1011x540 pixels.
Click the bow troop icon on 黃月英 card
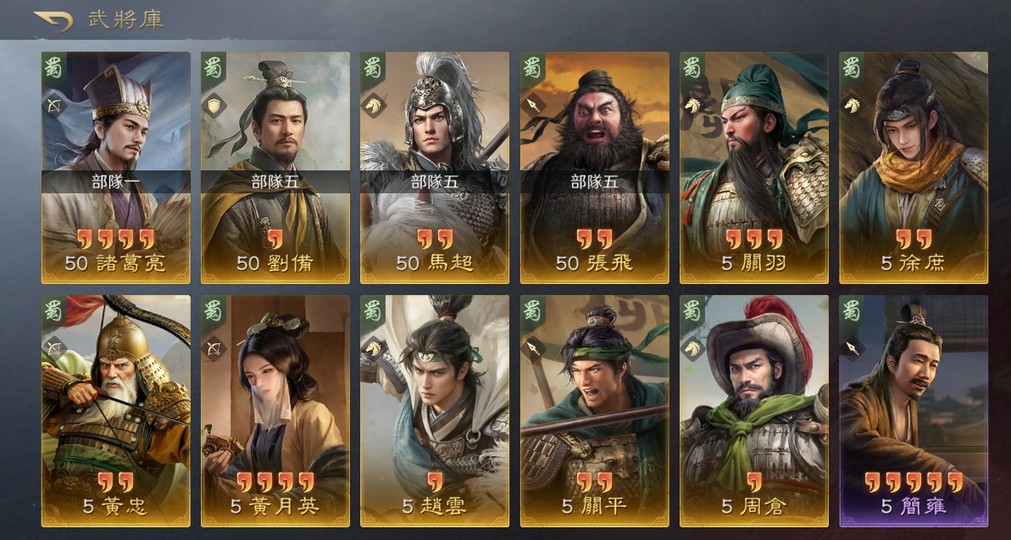(x=214, y=349)
